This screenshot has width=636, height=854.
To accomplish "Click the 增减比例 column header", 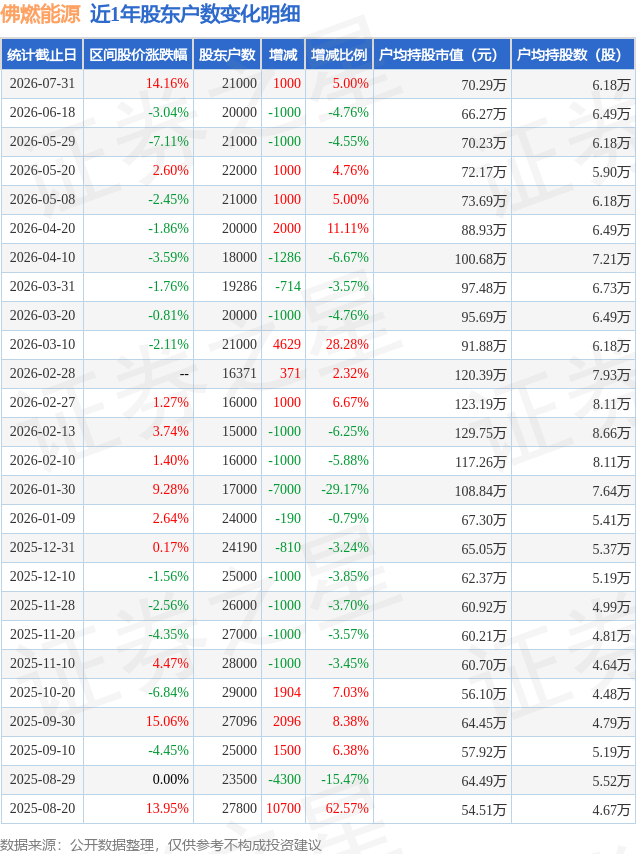I will point(339,54).
